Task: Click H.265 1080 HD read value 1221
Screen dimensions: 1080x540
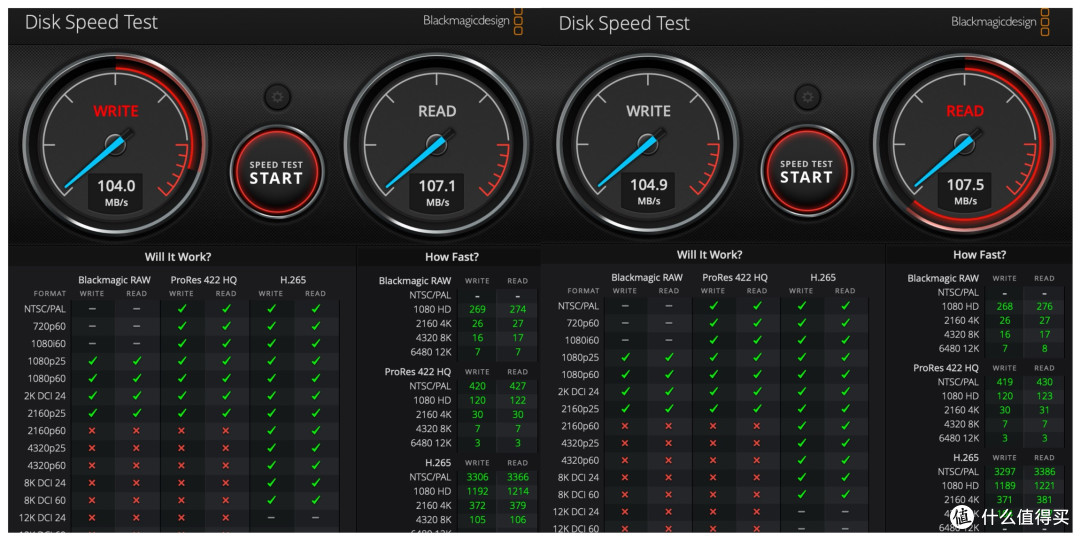Action: pyautogui.click(x=1044, y=486)
